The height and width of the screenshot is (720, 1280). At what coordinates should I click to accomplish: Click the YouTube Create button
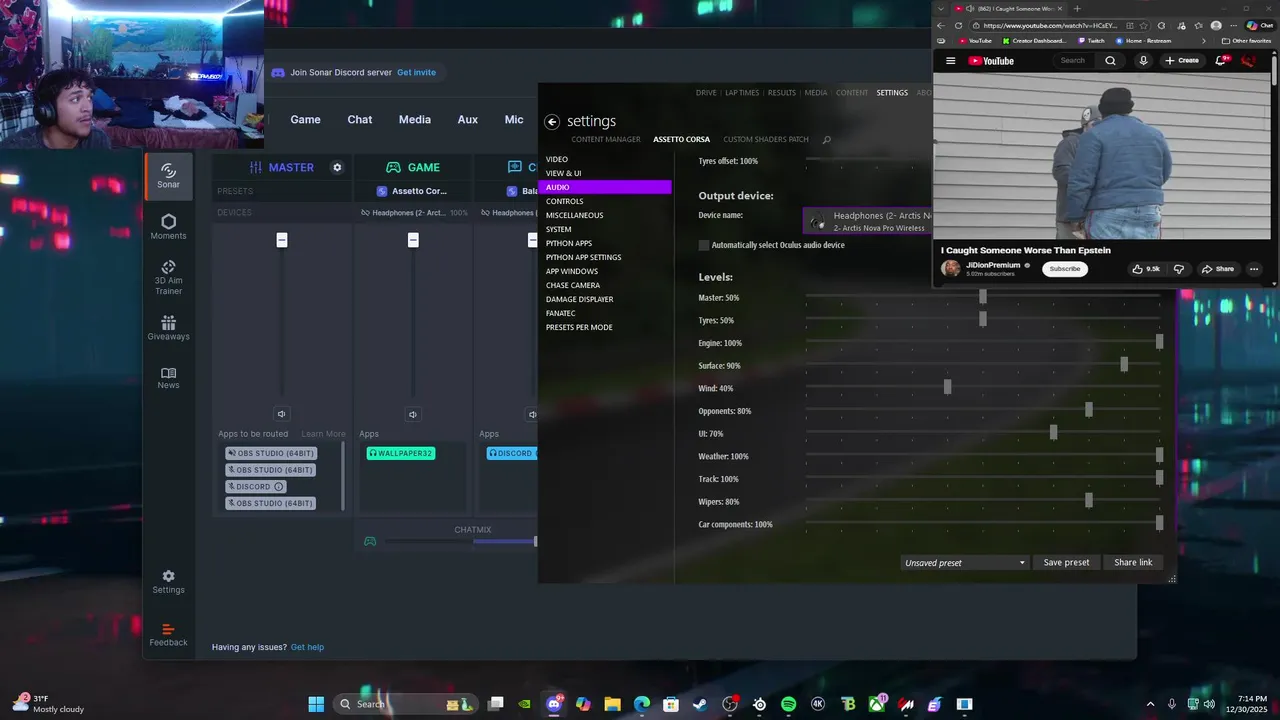click(x=1182, y=61)
